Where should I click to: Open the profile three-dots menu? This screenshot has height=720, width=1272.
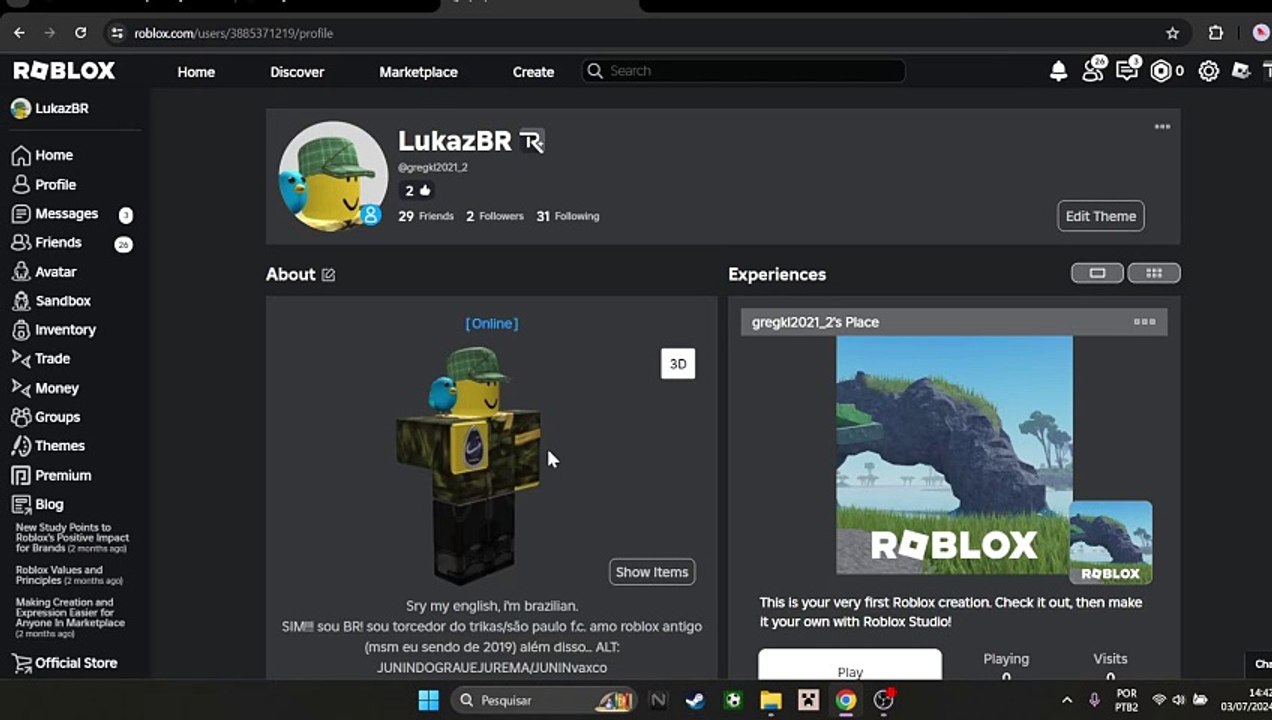coord(1162,127)
